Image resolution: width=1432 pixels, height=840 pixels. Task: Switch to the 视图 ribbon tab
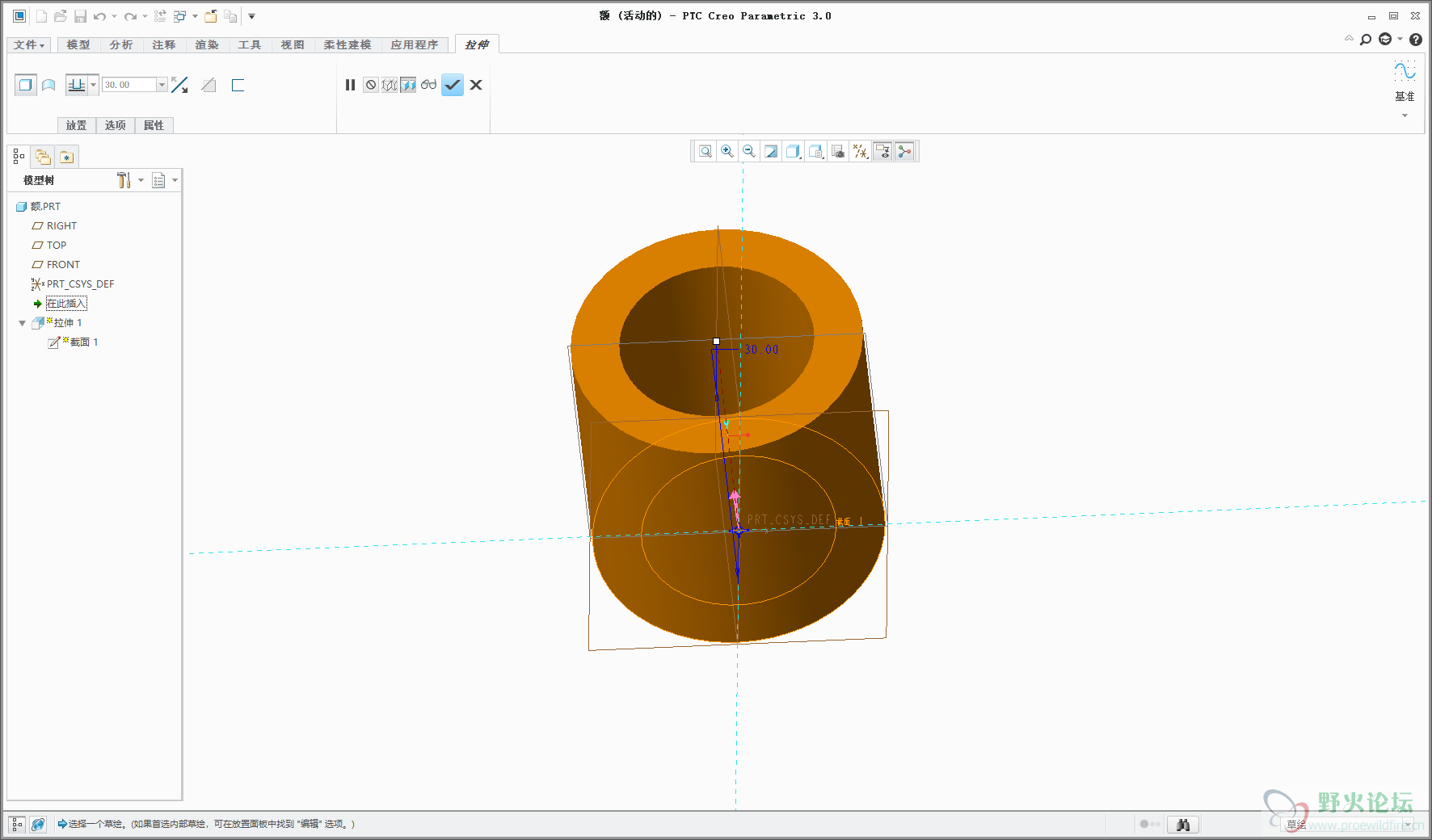[x=293, y=45]
